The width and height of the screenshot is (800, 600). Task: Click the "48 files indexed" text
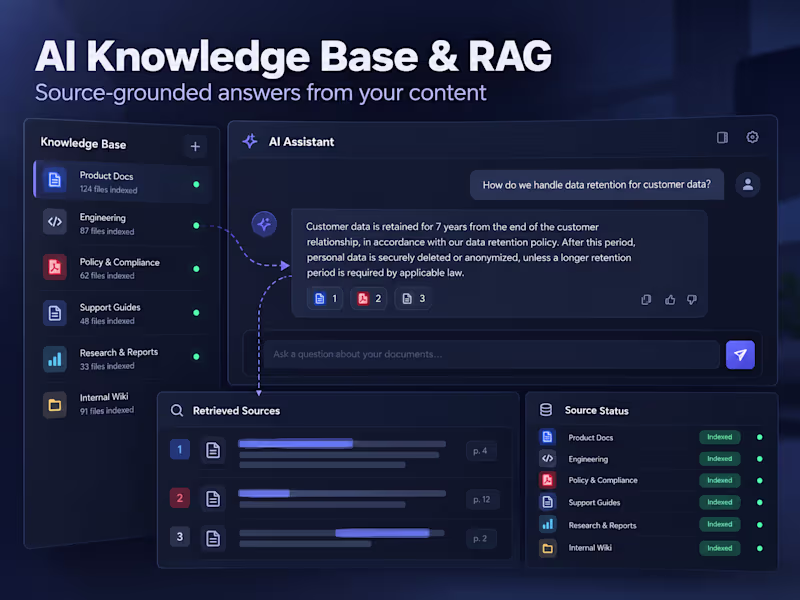click(107, 321)
